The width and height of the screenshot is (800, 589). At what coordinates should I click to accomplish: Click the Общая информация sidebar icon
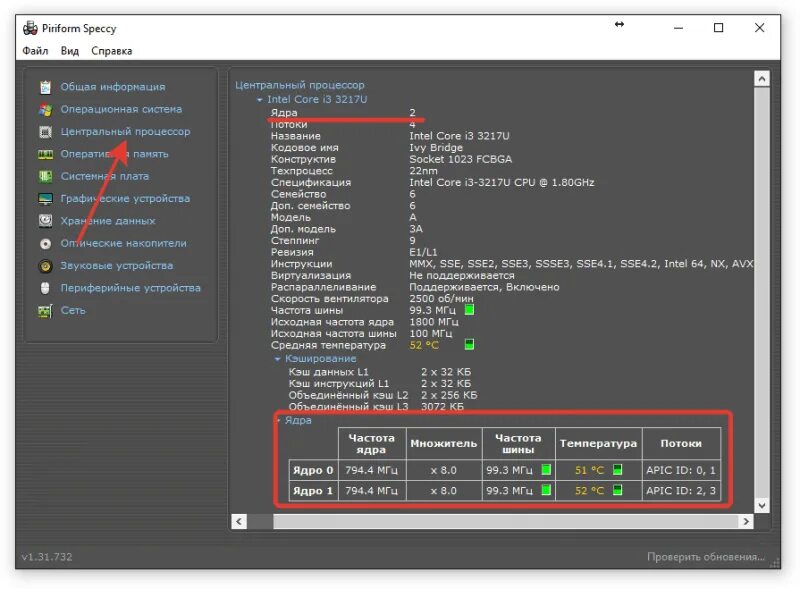45,87
